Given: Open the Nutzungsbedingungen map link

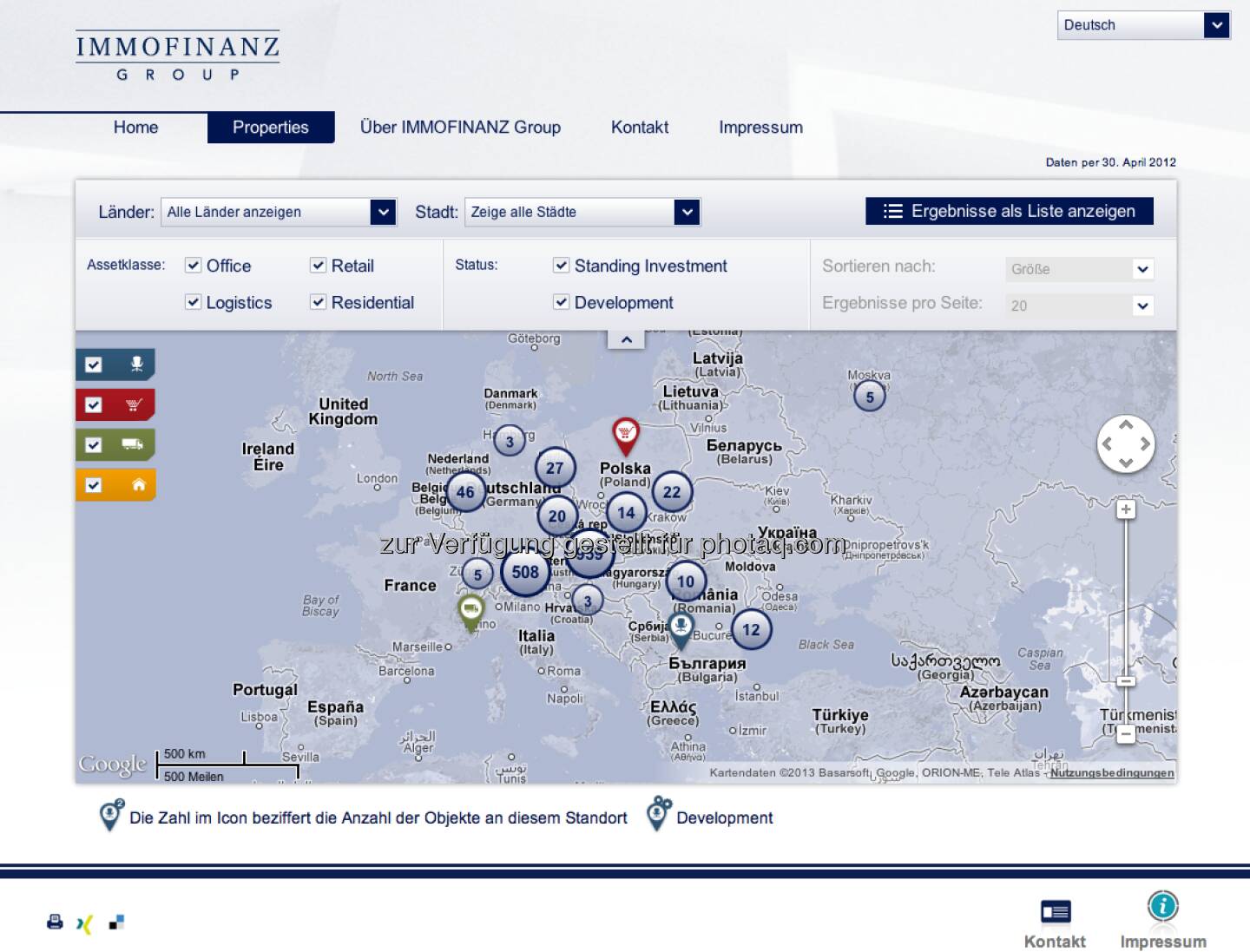Looking at the screenshot, I should 1112,772.
